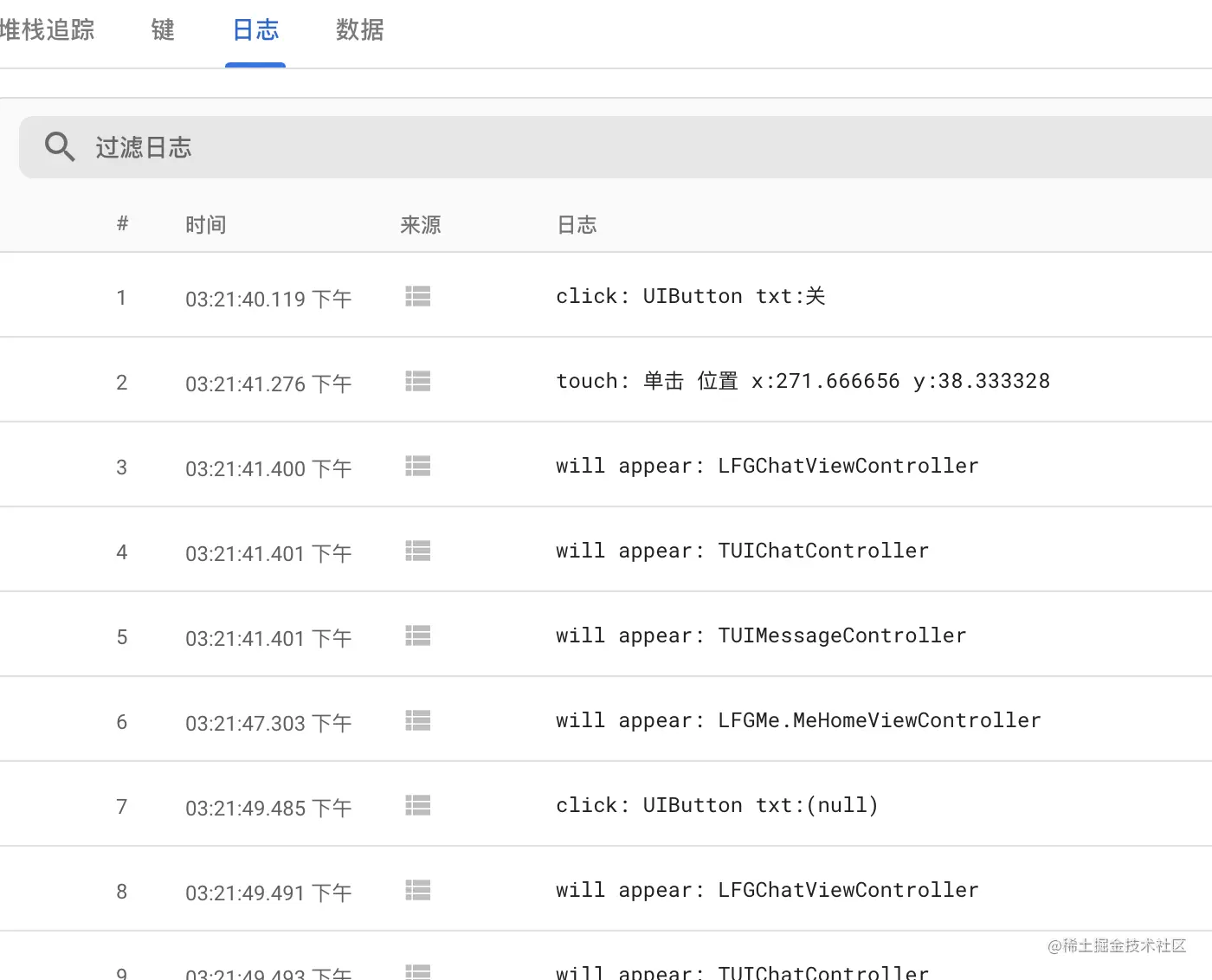Select row 3 'will appear: LFGChatViewController'
Image resolution: width=1212 pixels, height=980 pixels.
click(x=767, y=466)
